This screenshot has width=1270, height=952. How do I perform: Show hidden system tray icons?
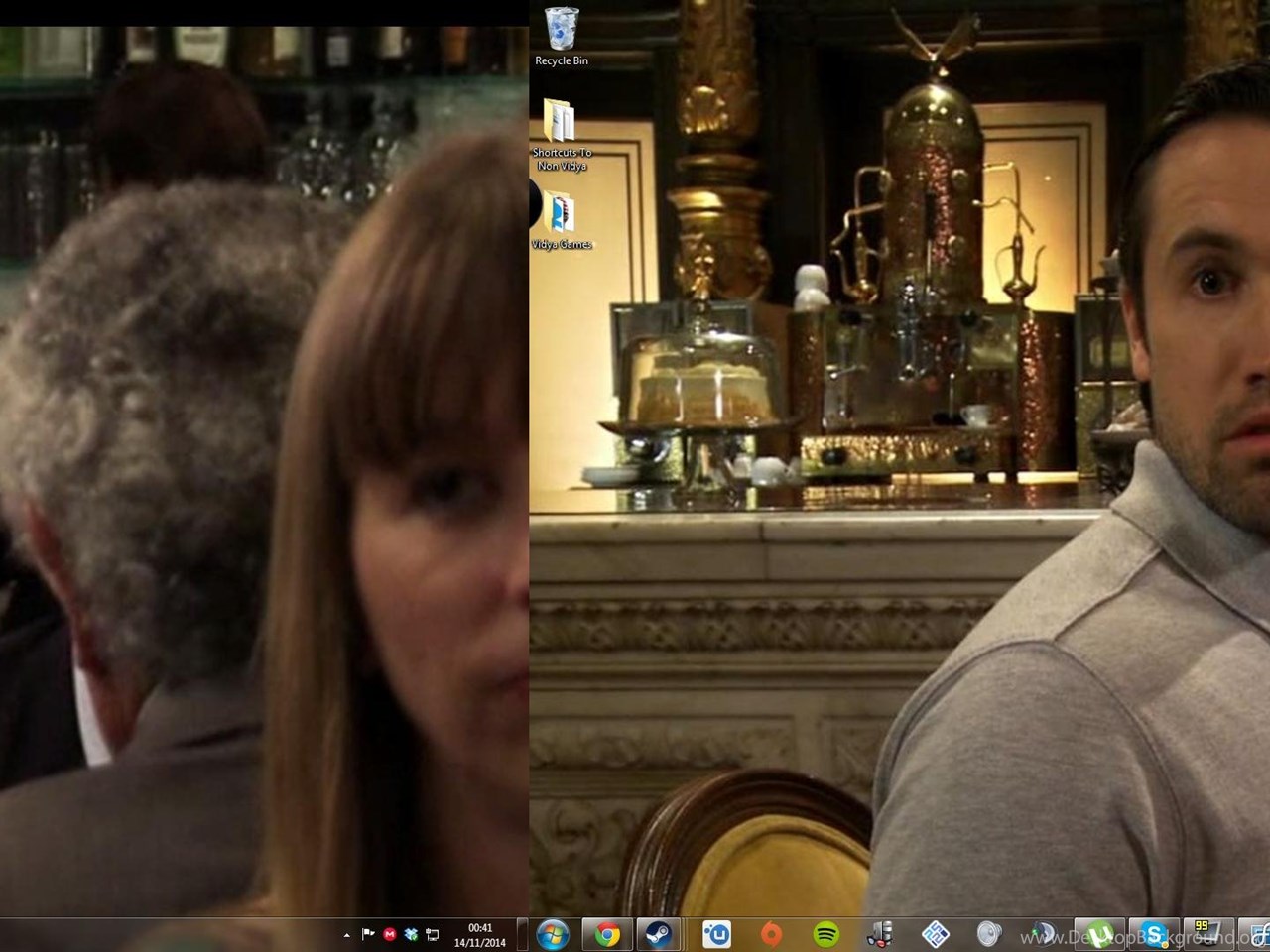346,934
